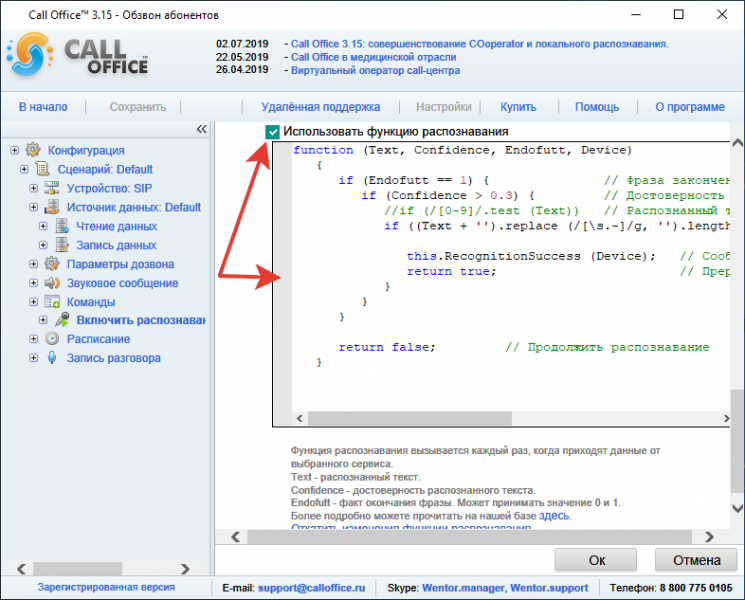Expand the Чтение данных node
The height and width of the screenshot is (600, 745).
43,226
